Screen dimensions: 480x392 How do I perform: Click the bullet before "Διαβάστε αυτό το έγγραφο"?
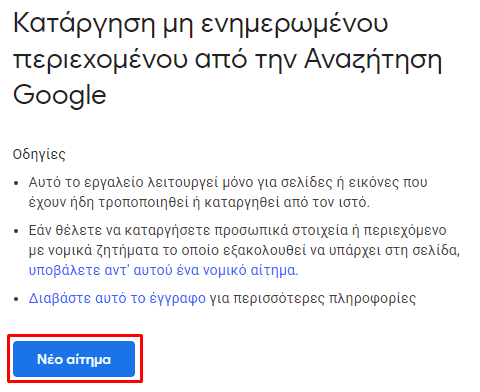pyautogui.click(x=16, y=299)
